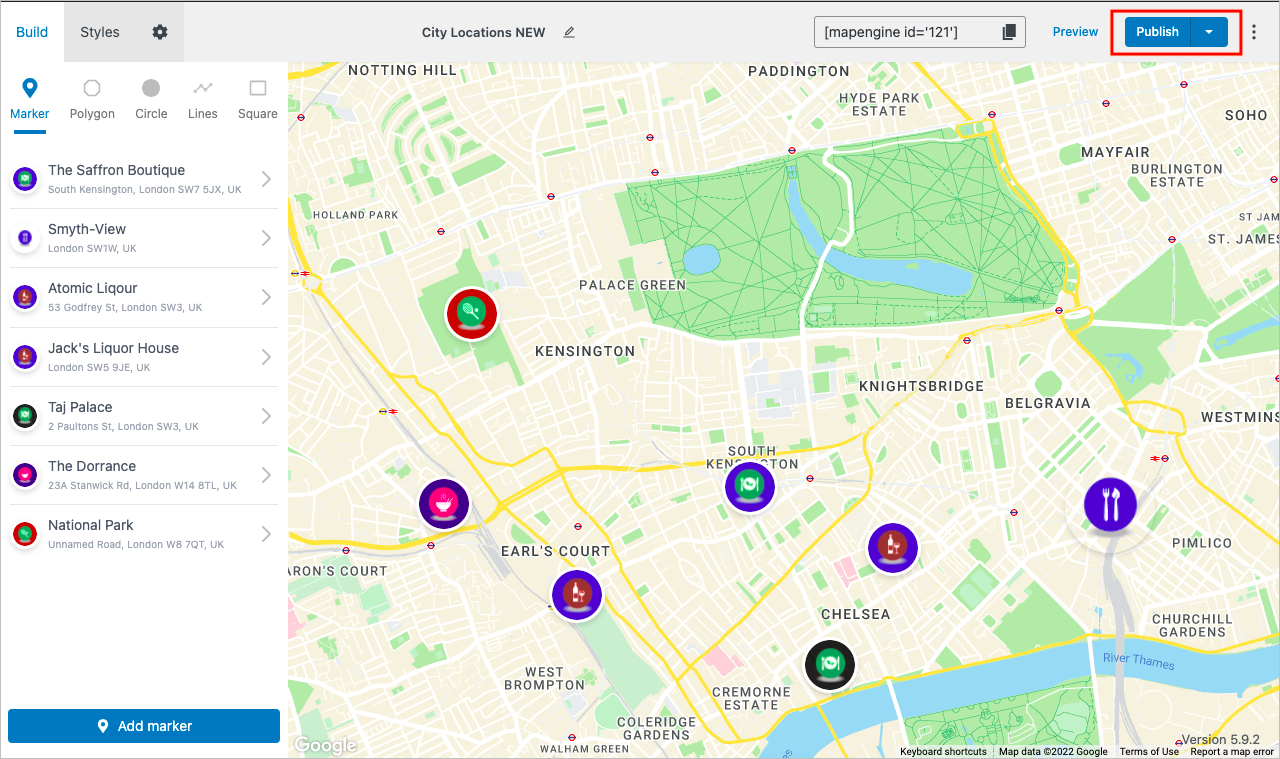
Task: Select The Saffron Boutique name text
Action: tap(116, 170)
